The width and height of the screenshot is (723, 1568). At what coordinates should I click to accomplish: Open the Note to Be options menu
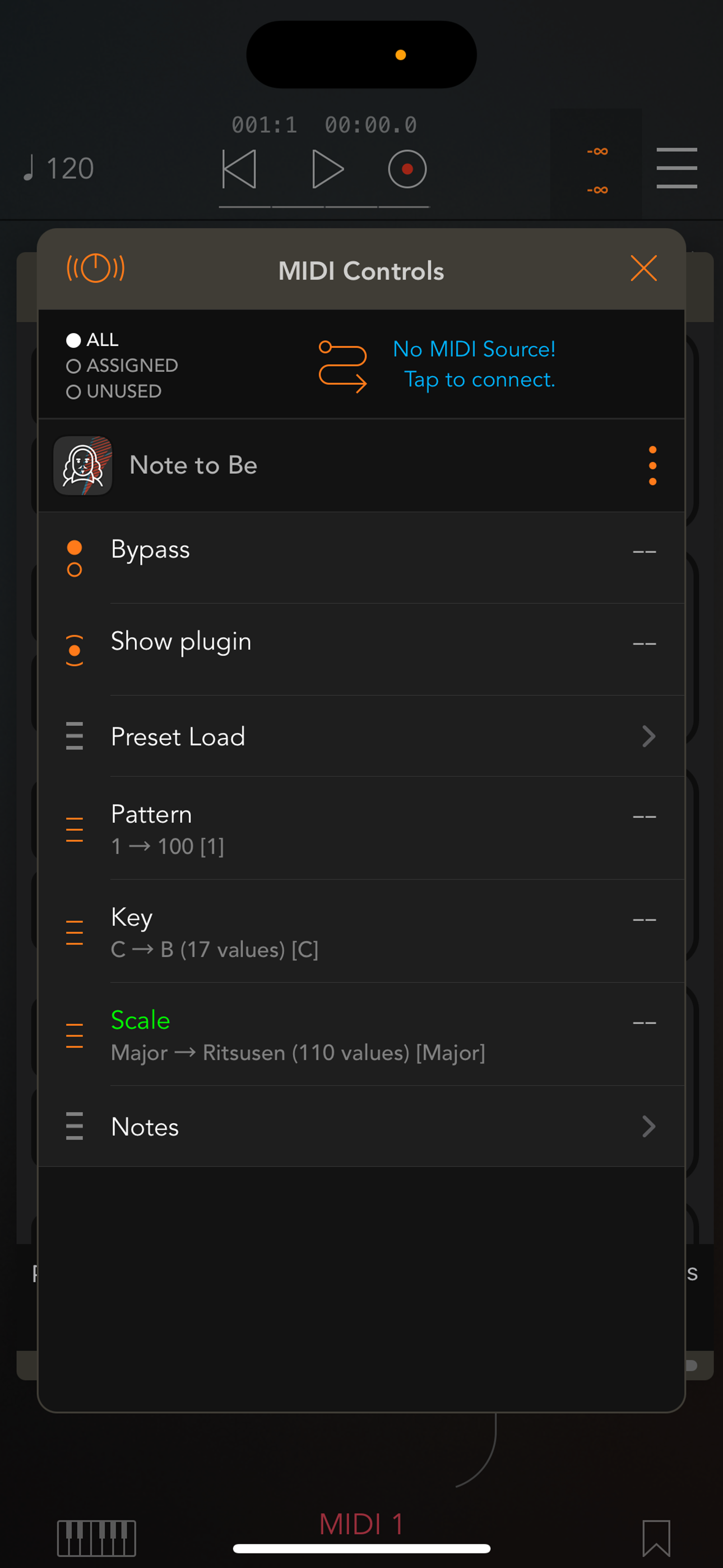click(652, 465)
